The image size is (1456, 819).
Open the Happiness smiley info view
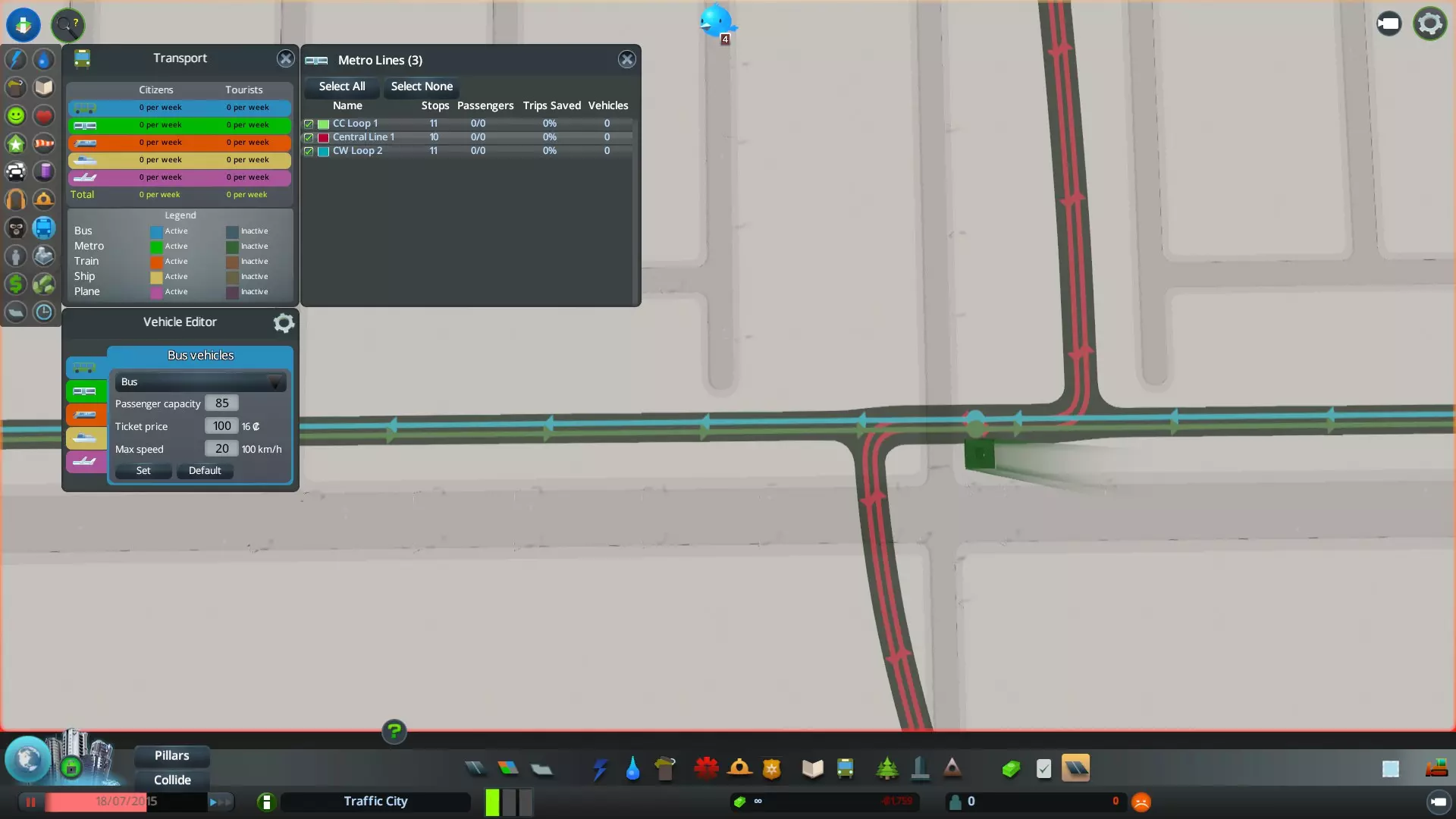16,115
